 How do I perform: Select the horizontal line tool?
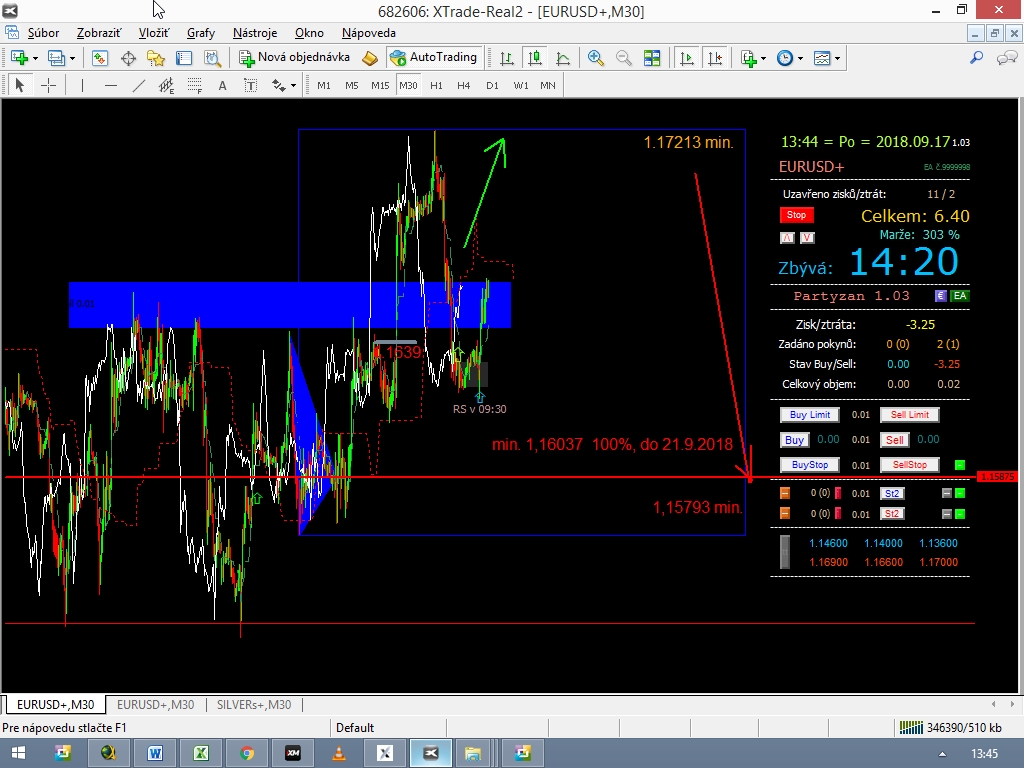point(110,85)
